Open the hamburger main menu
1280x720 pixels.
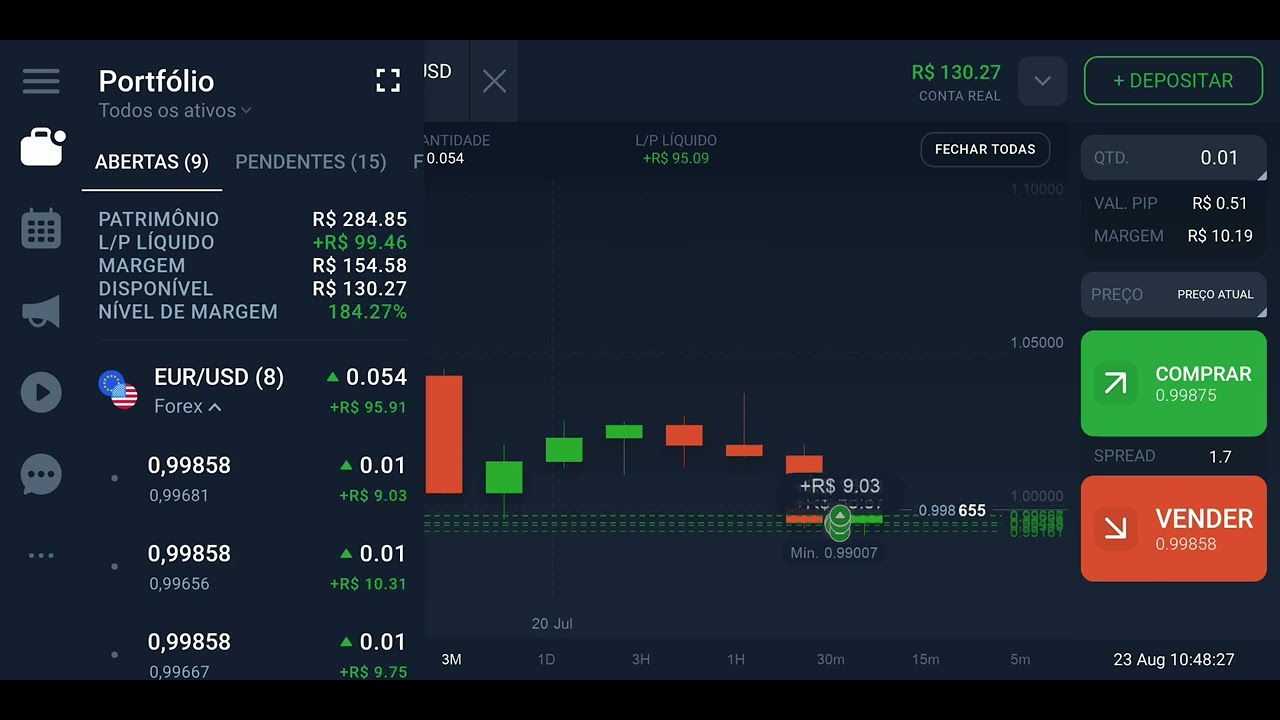pos(41,81)
